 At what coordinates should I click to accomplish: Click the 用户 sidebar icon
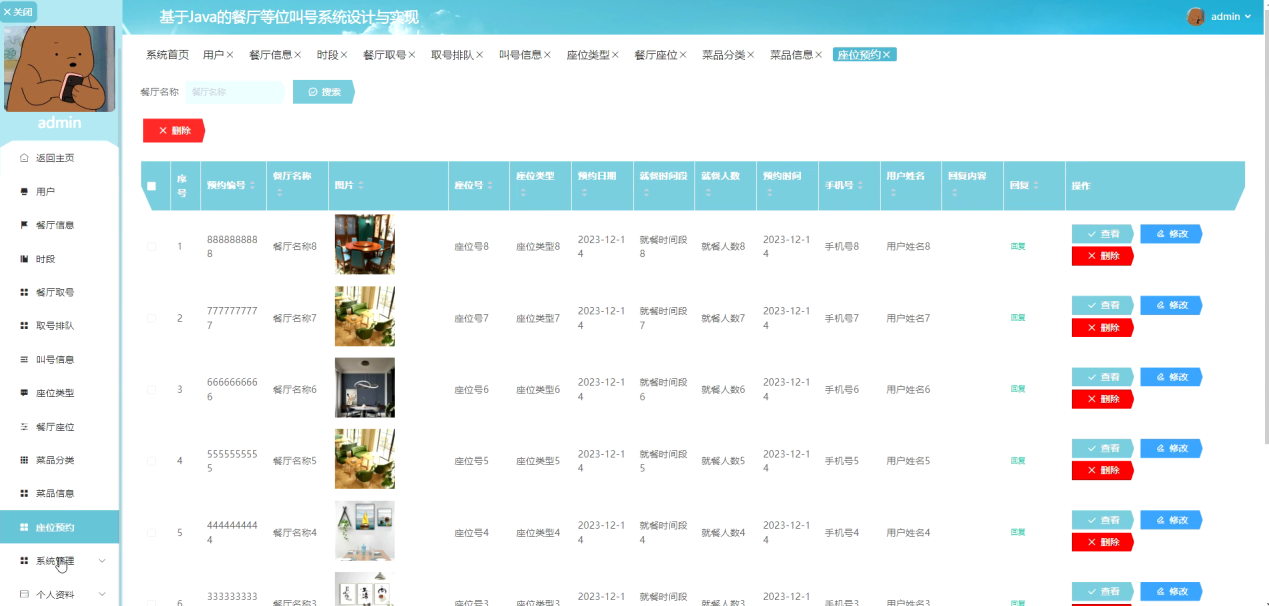(x=24, y=191)
